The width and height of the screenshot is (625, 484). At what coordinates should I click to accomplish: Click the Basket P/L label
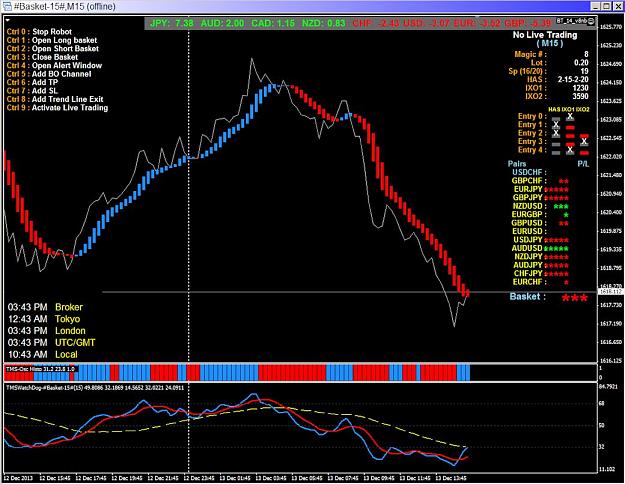[527, 296]
